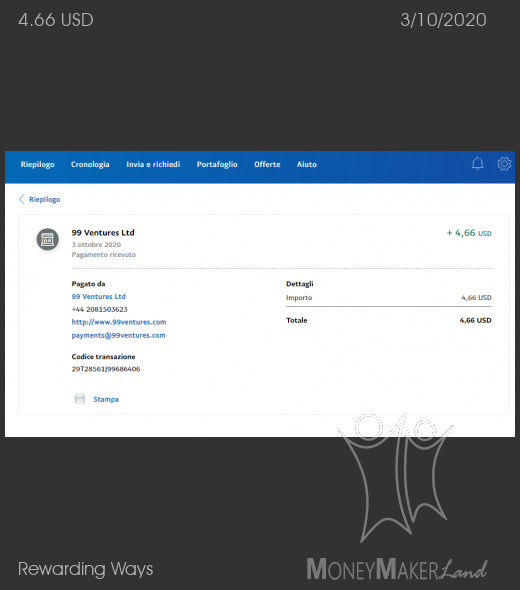The width and height of the screenshot is (520, 590).
Task: Go to the Portafoglio tab
Action: (217, 164)
